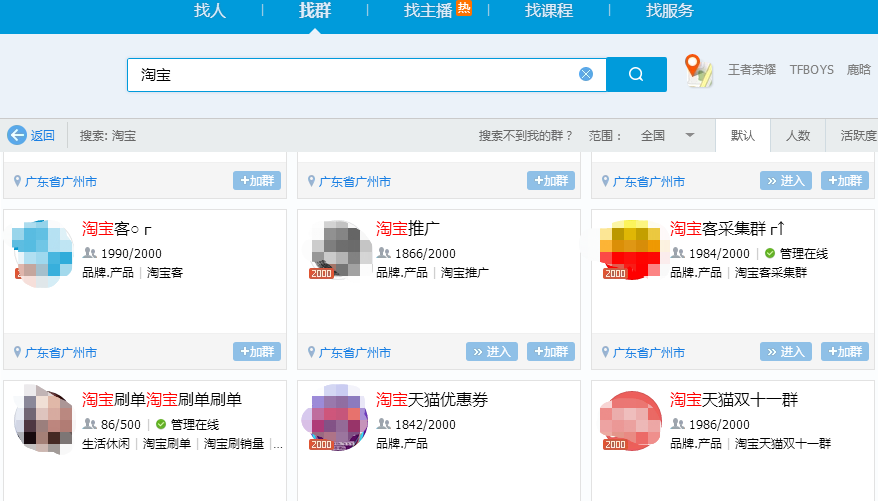The height and width of the screenshot is (501, 878).
Task: Open the 淘宝刷单淘宝刷单刷单 group title
Action: tap(162, 400)
